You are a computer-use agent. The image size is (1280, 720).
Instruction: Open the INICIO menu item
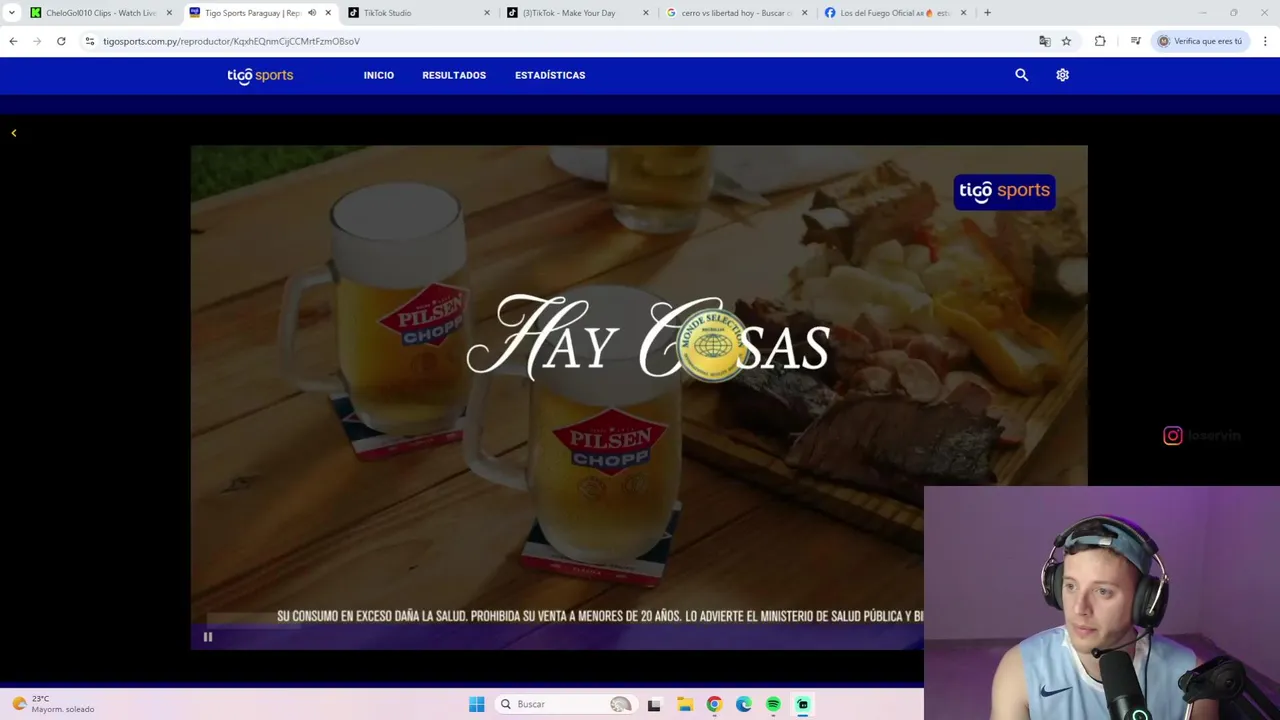pos(379,75)
